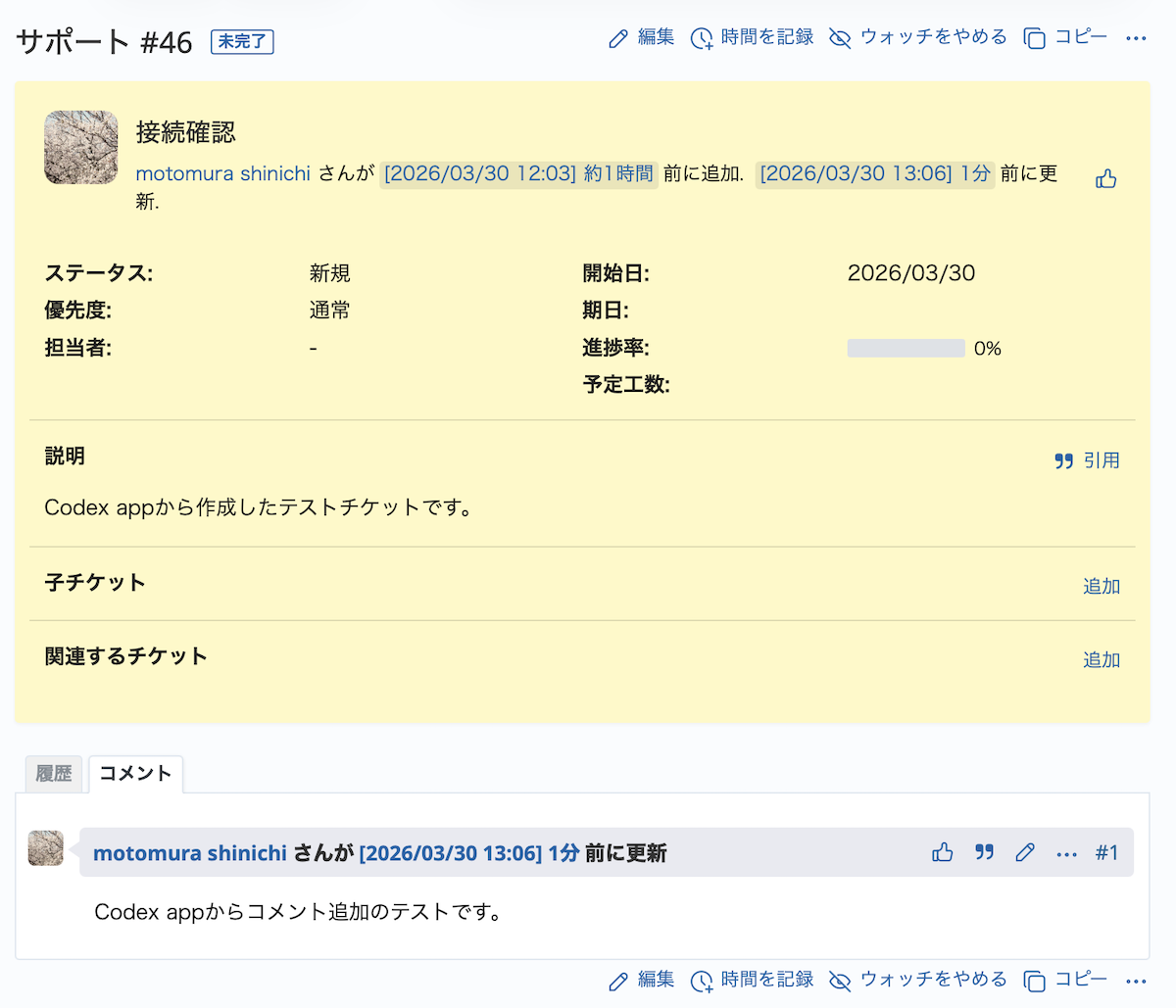This screenshot has width=1176, height=1008.
Task: Click the cherry blossom avatar thumbnail
Action: 81,148
